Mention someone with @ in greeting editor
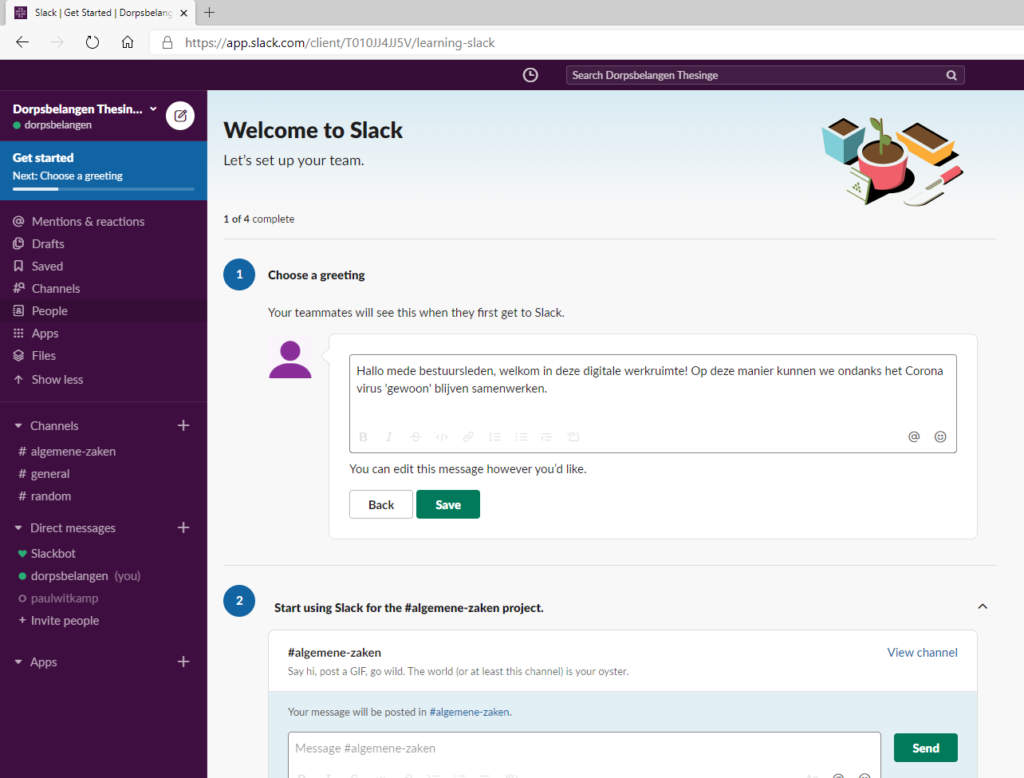1024x778 pixels. (x=914, y=436)
